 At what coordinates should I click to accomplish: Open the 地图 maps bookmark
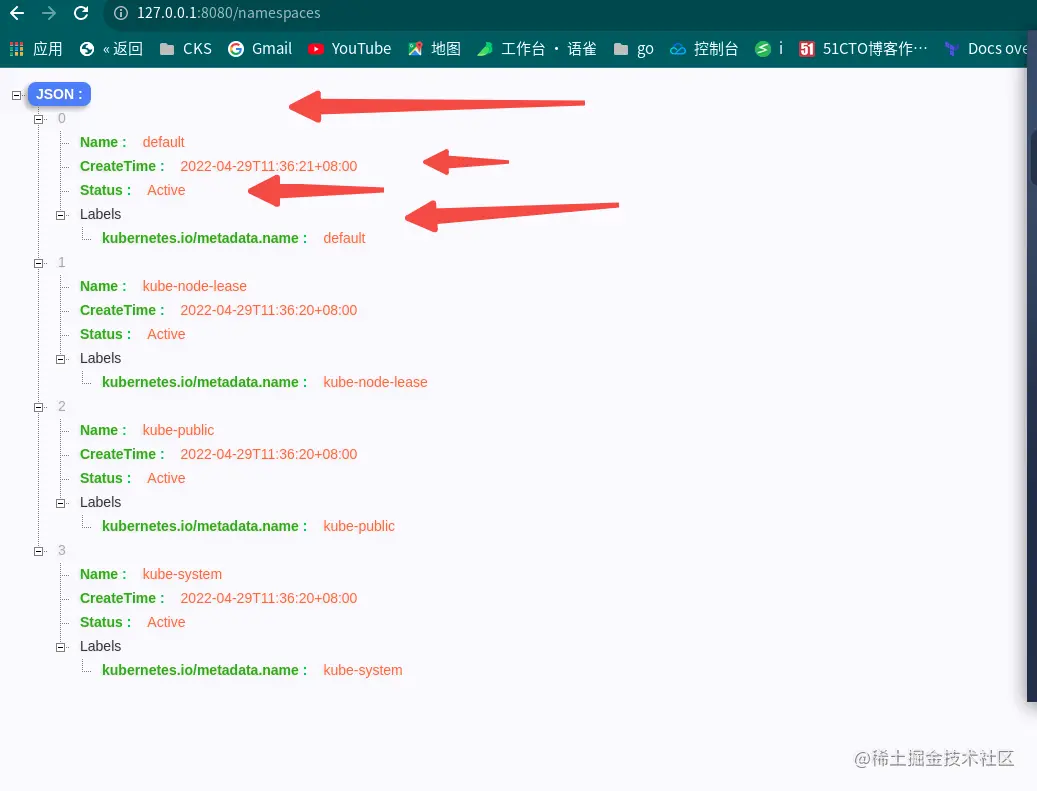pyautogui.click(x=435, y=49)
